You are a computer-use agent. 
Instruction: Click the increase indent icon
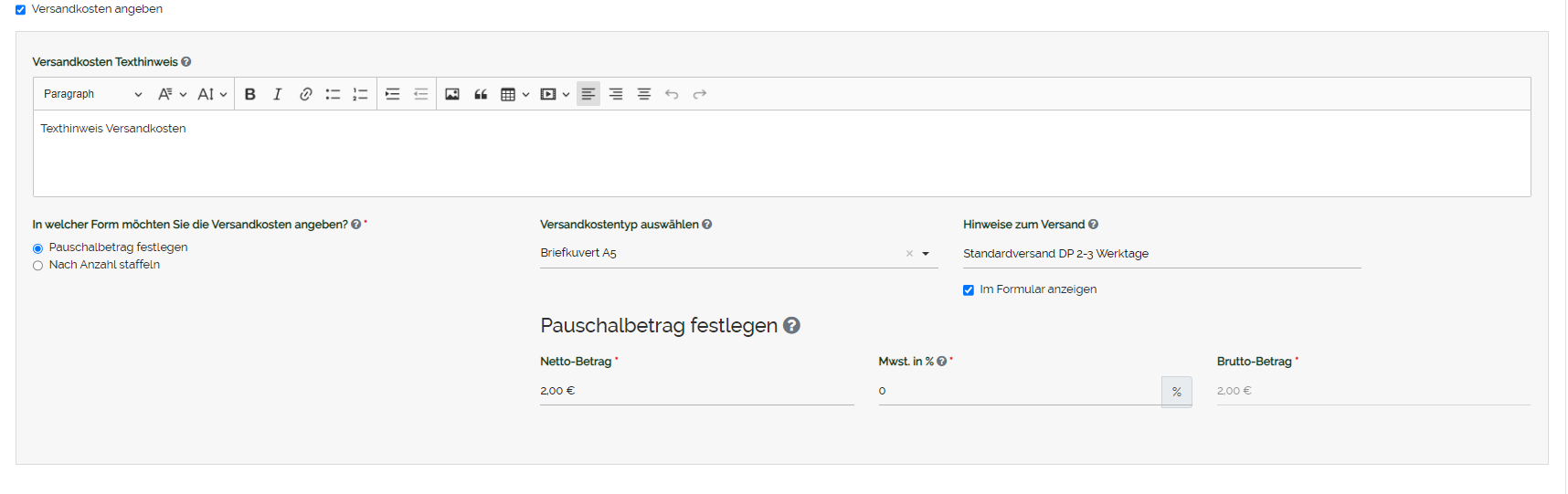coord(393,94)
